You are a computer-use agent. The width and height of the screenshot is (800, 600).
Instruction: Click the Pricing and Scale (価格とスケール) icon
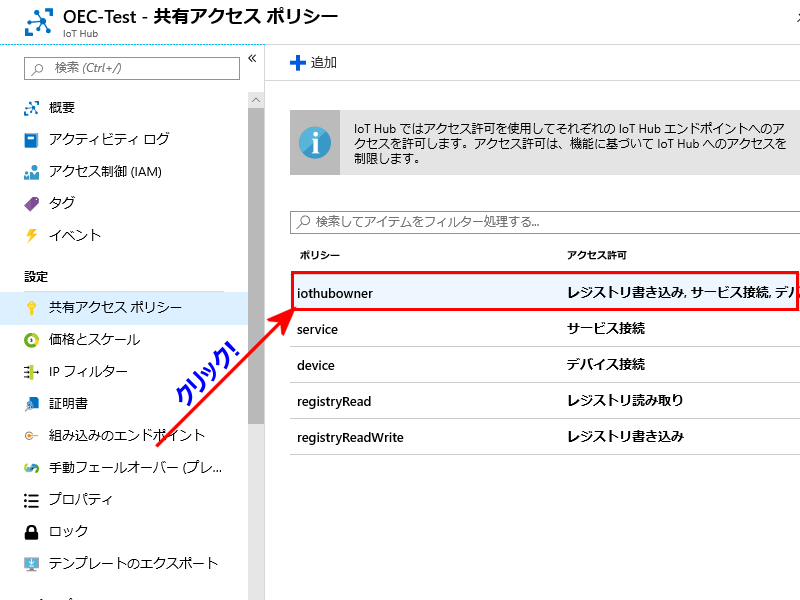(x=31, y=340)
